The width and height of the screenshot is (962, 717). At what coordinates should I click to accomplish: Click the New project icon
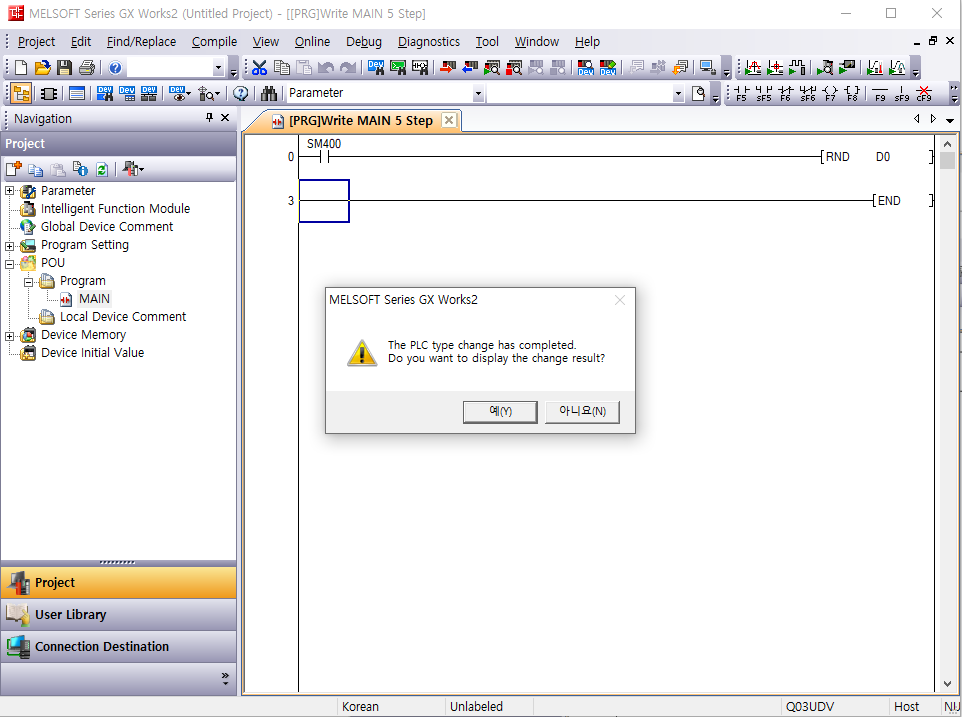(x=20, y=67)
